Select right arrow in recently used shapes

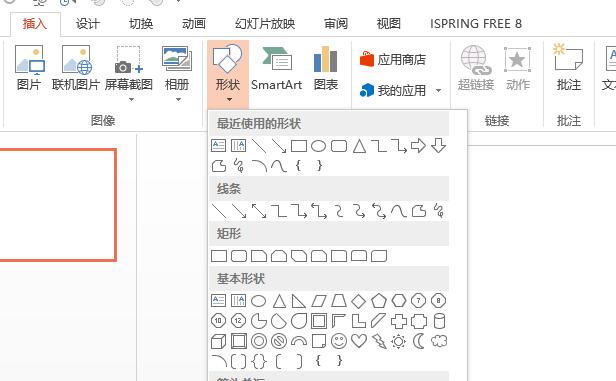pos(418,146)
